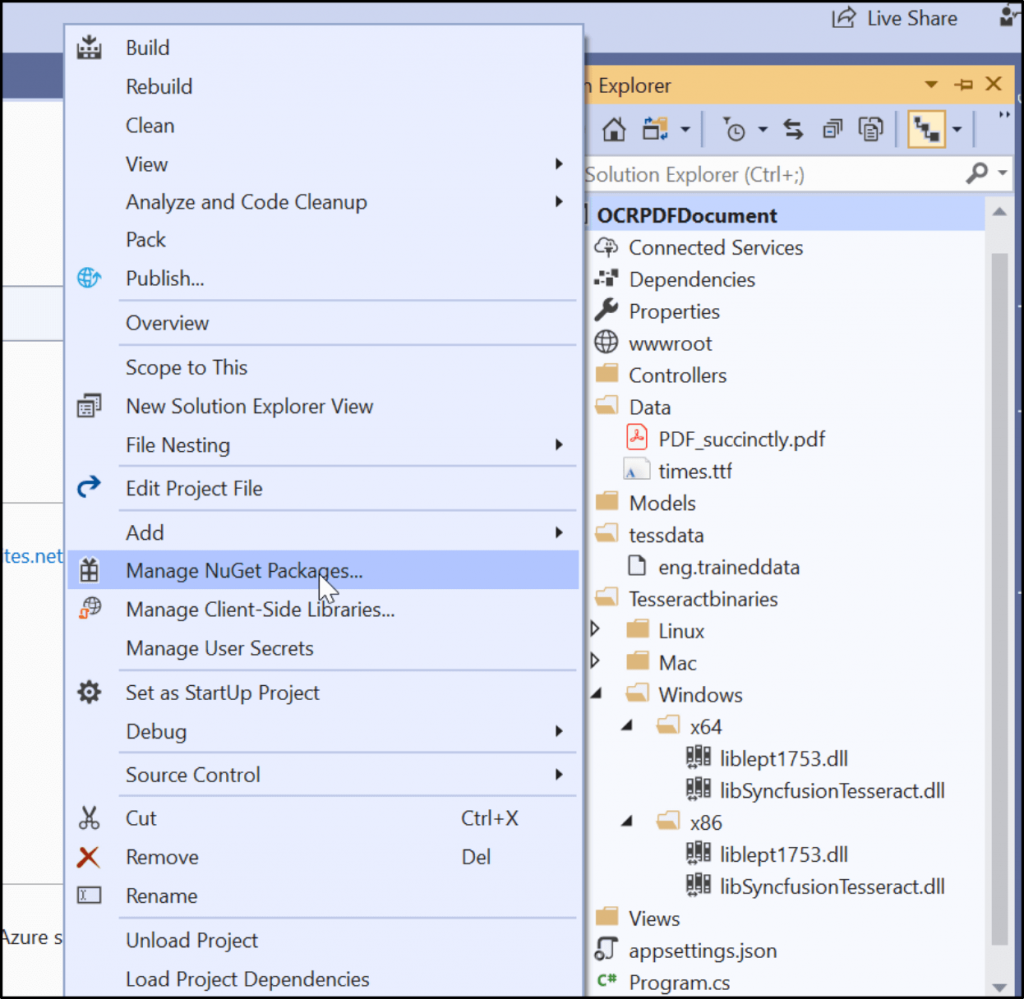This screenshot has width=1024, height=999.
Task: Click the Publish globe icon
Action: coord(89,278)
